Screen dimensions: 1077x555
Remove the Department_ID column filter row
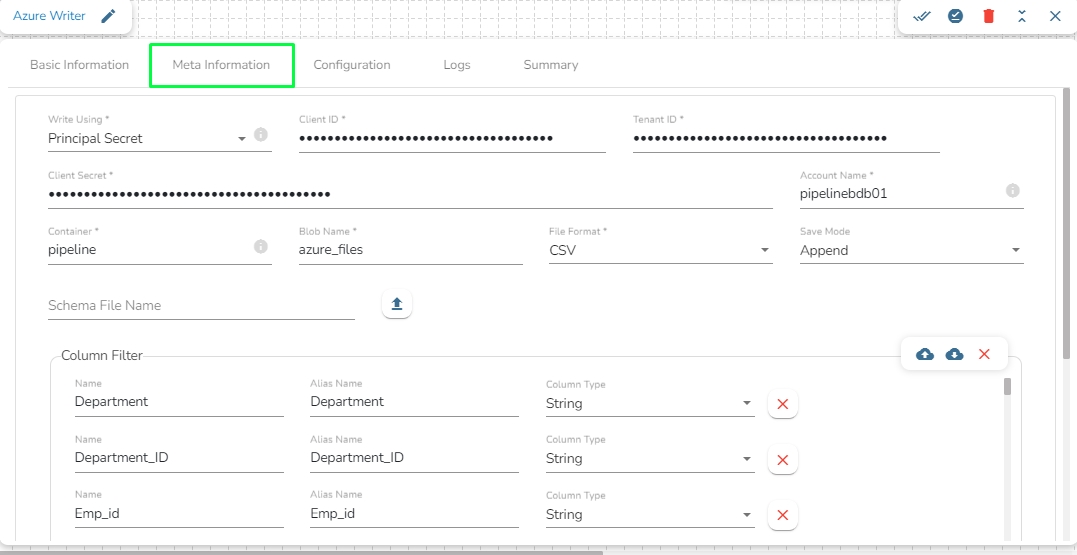783,459
